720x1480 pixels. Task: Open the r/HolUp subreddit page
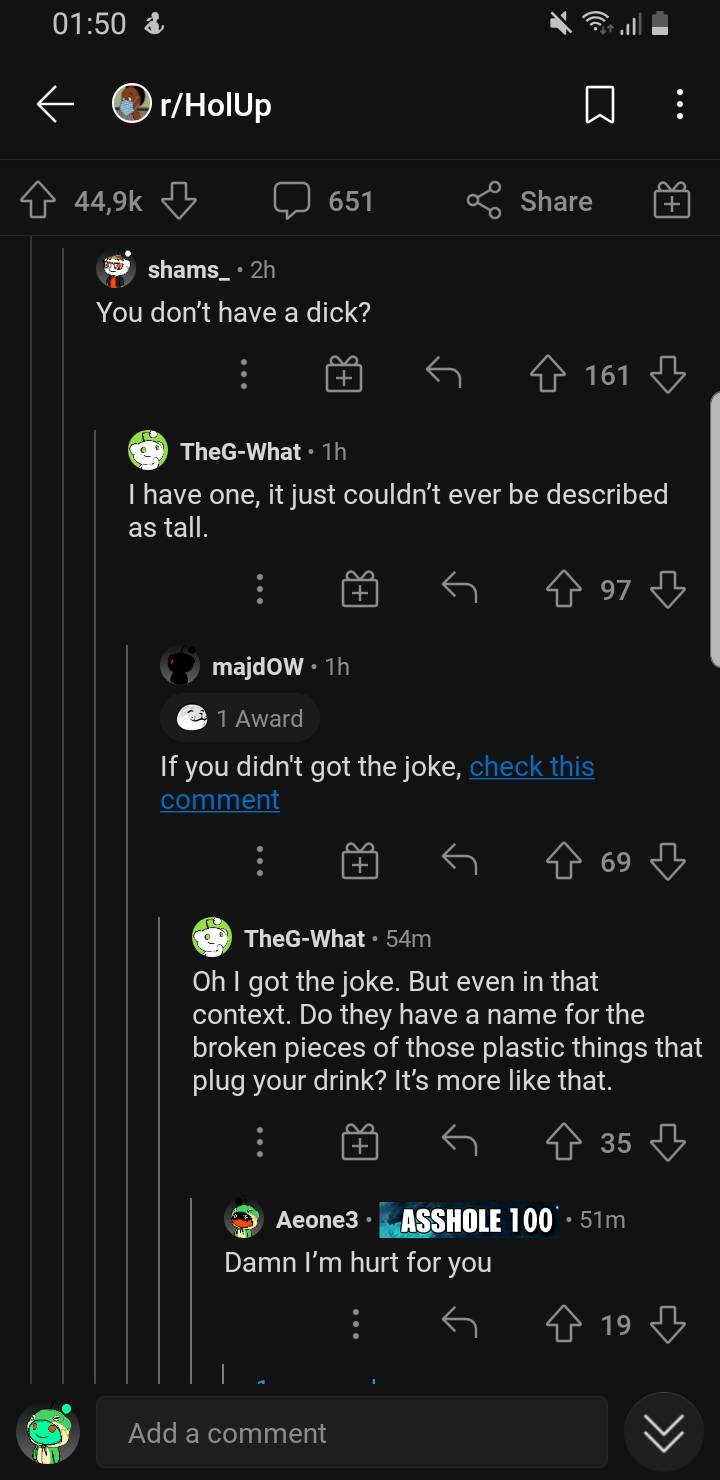pyautogui.click(x=195, y=103)
